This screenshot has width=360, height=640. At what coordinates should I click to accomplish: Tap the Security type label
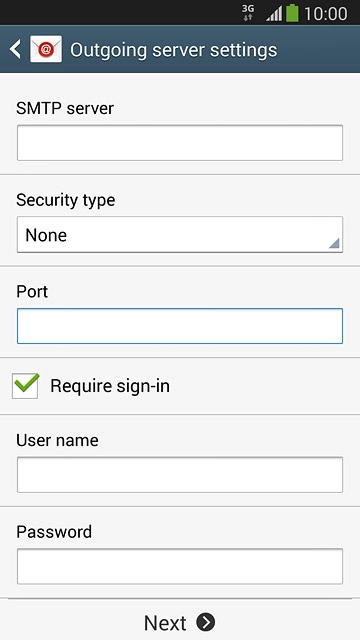(66, 201)
